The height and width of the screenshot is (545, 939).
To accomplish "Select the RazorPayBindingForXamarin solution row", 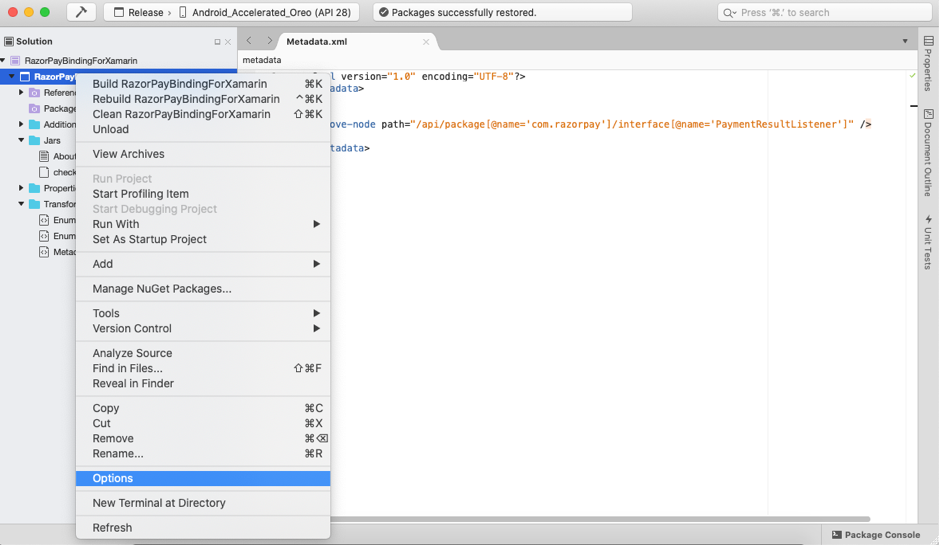I will coord(119,60).
